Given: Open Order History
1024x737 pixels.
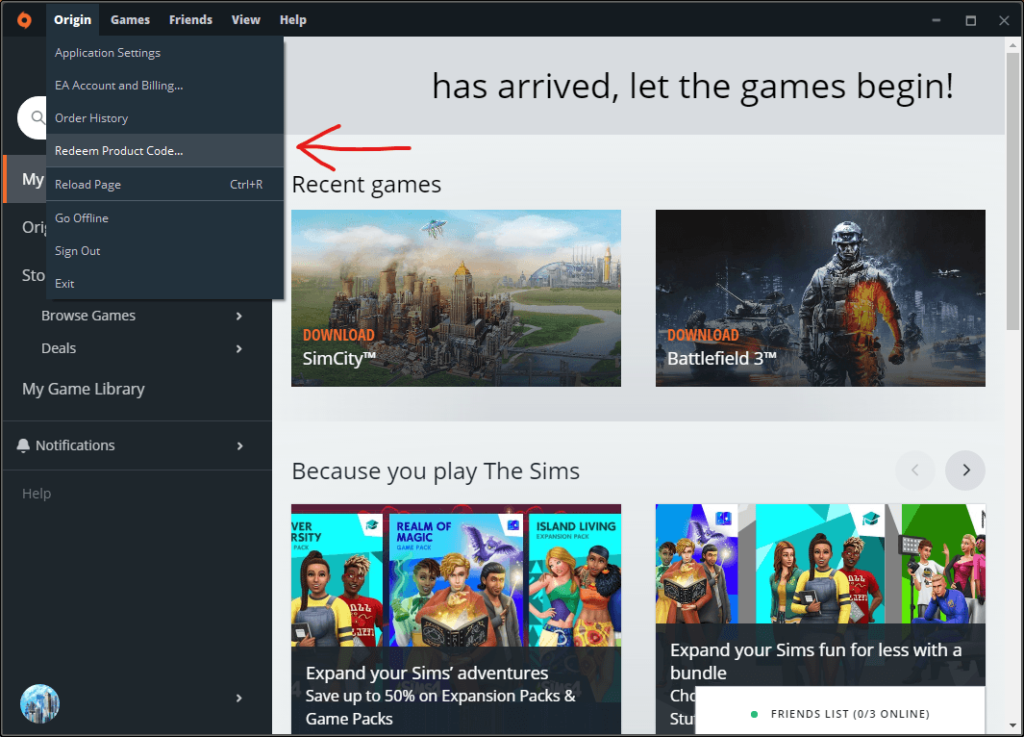Looking at the screenshot, I should 165,118.
